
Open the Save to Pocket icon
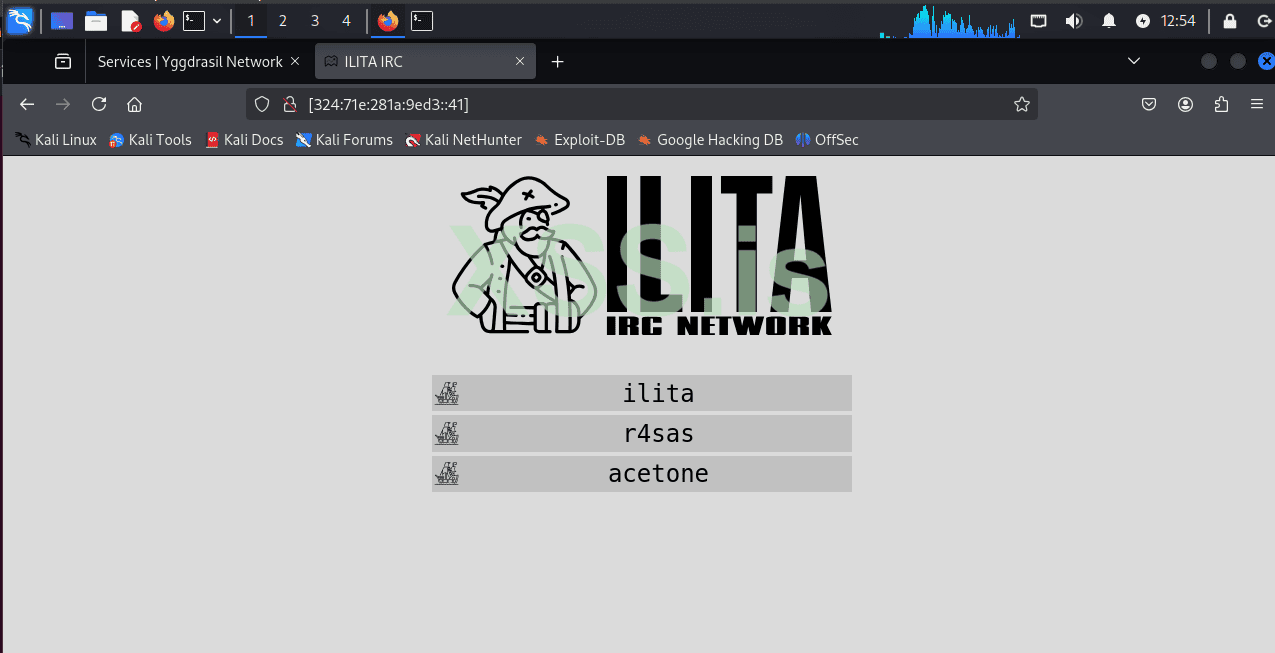point(1148,103)
